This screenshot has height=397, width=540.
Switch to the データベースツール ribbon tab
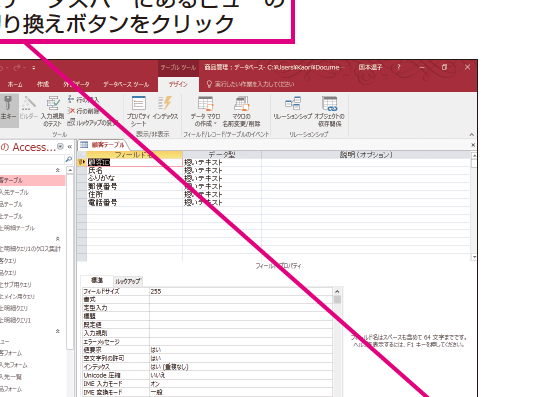[126, 84]
